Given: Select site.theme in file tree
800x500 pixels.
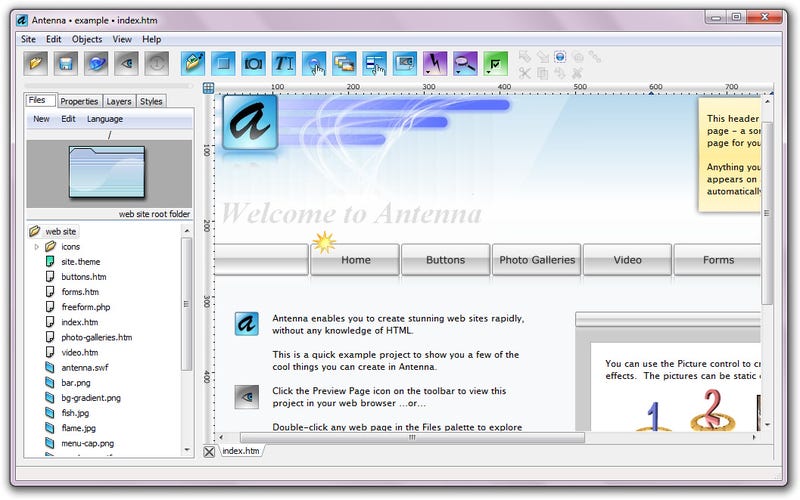Looking at the screenshot, I should (x=73, y=262).
